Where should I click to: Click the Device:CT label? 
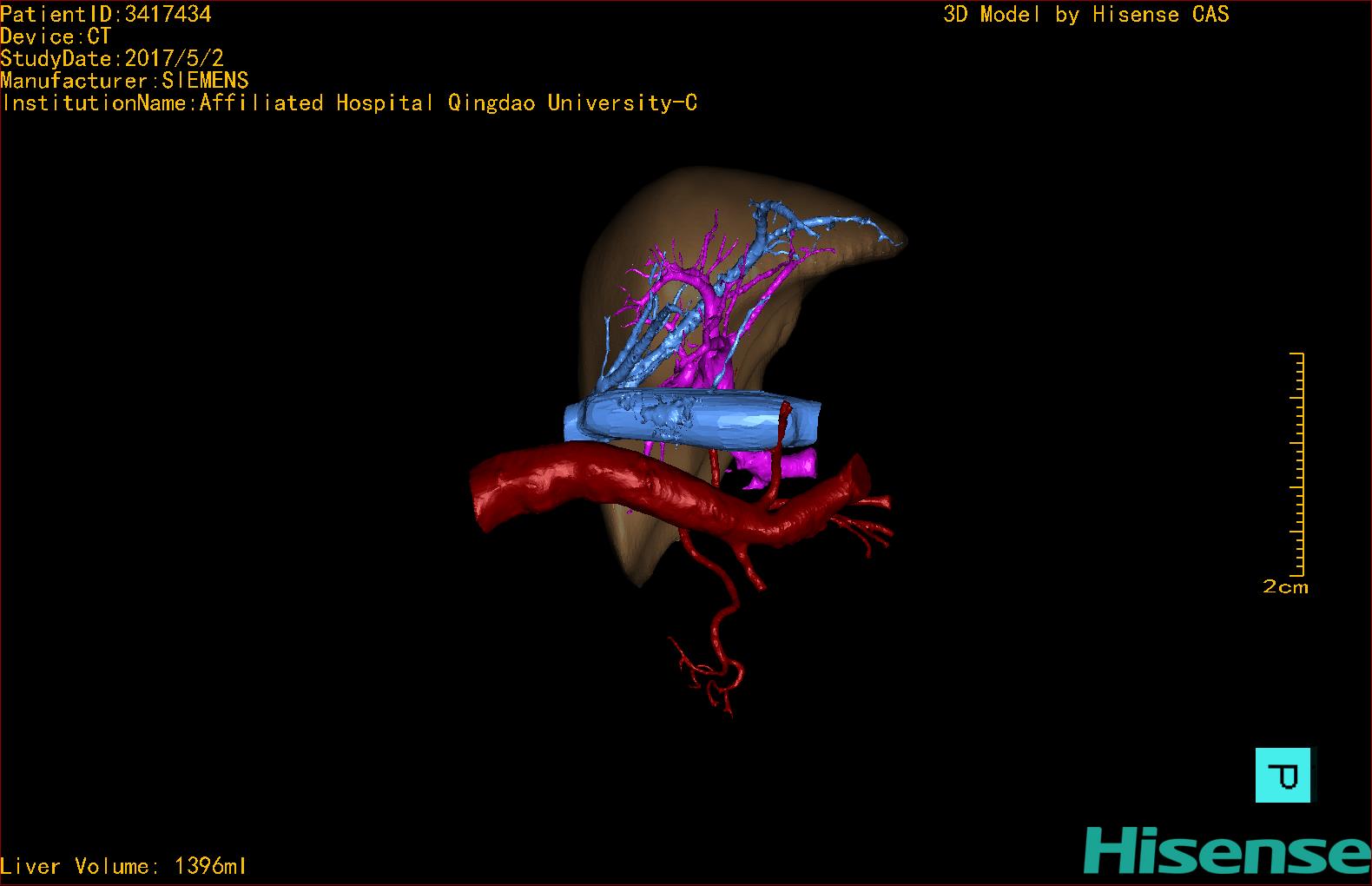pos(56,36)
